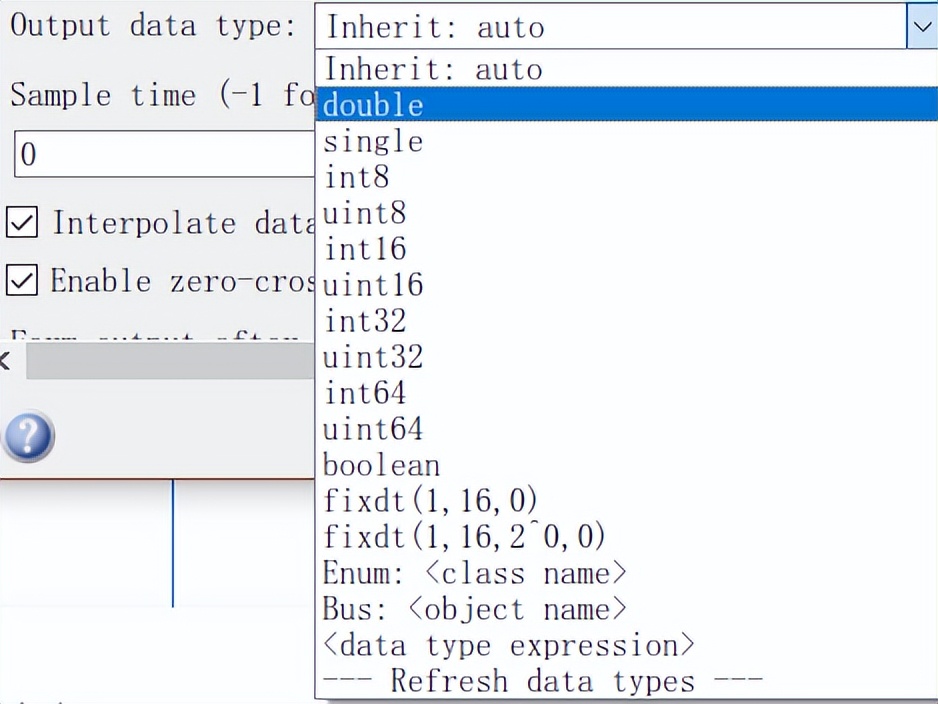Disable Enable zero-crossing checkbox
This screenshot has width=938, height=704.
tap(22, 281)
